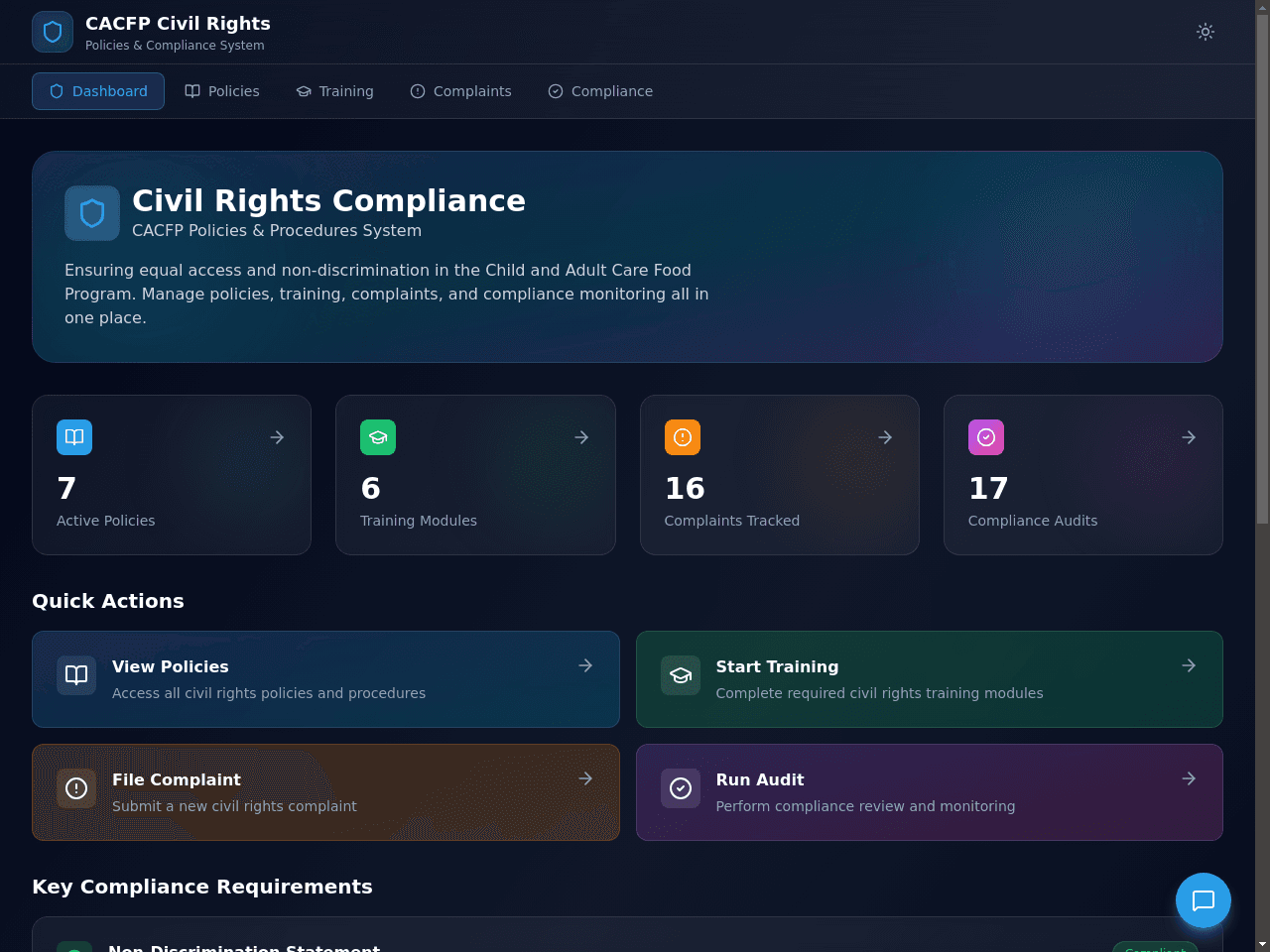Image resolution: width=1270 pixels, height=952 pixels.
Task: Open the Run Audit quick action
Action: [930, 792]
